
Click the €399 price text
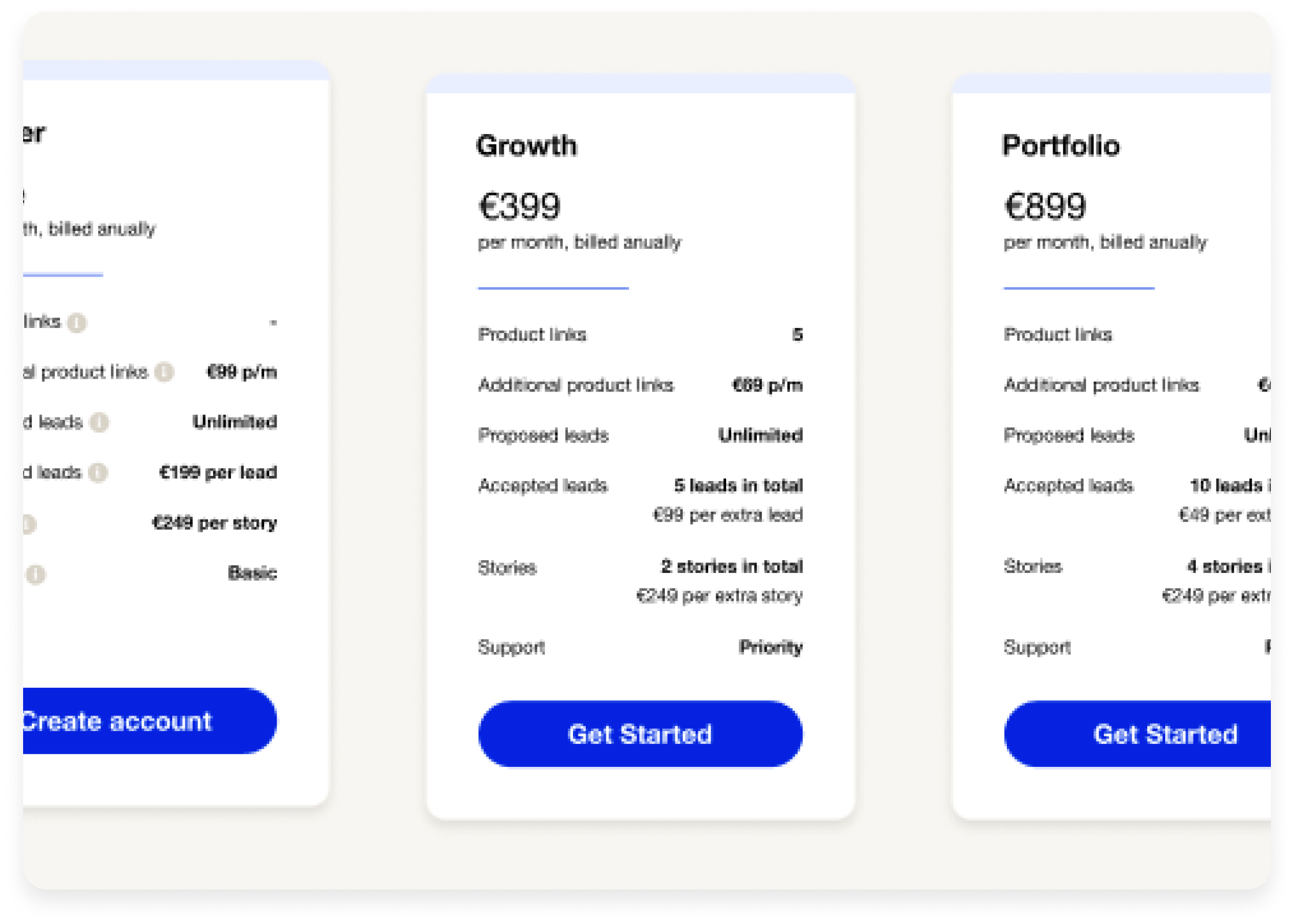519,206
